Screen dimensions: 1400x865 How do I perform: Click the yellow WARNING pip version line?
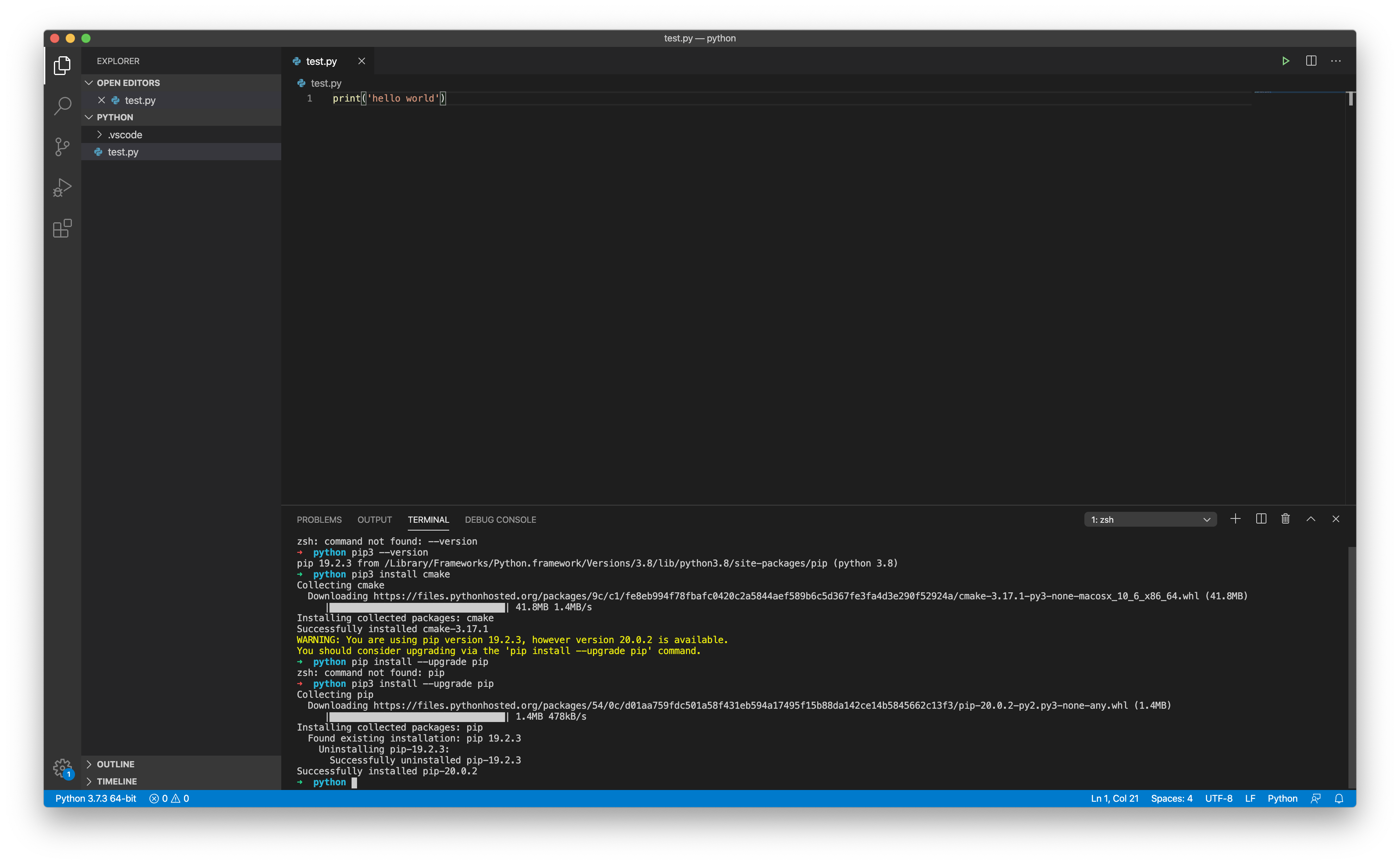point(512,640)
